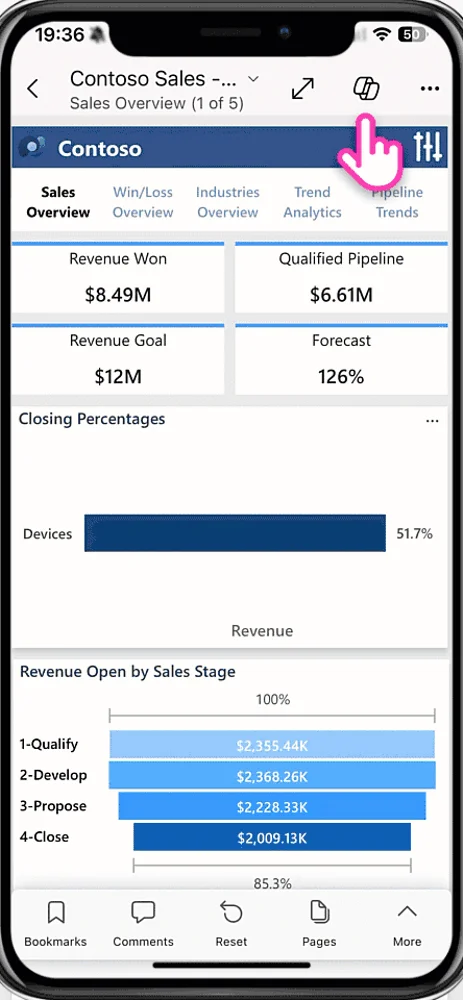
Task: Open the filters sliders icon
Action: [x=427, y=147]
